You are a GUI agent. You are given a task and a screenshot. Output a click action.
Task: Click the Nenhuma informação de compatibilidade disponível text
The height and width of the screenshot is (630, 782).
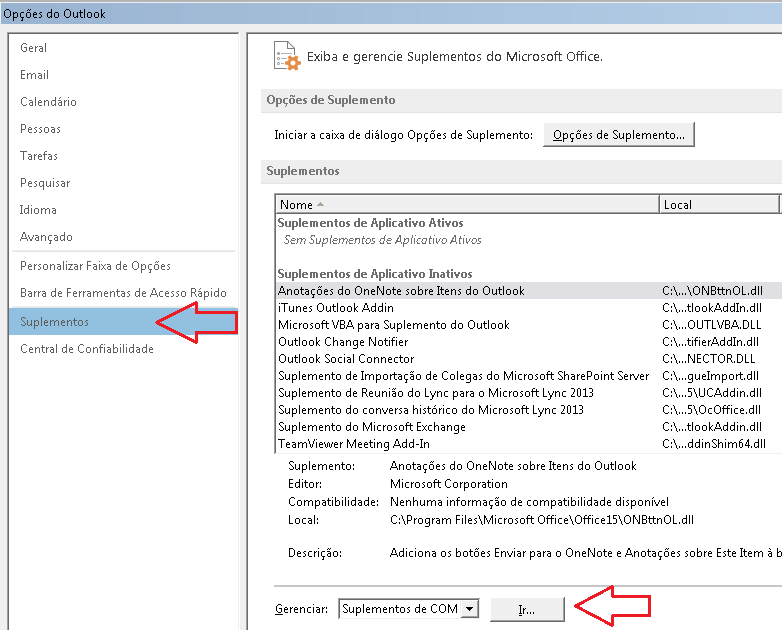tap(529, 502)
